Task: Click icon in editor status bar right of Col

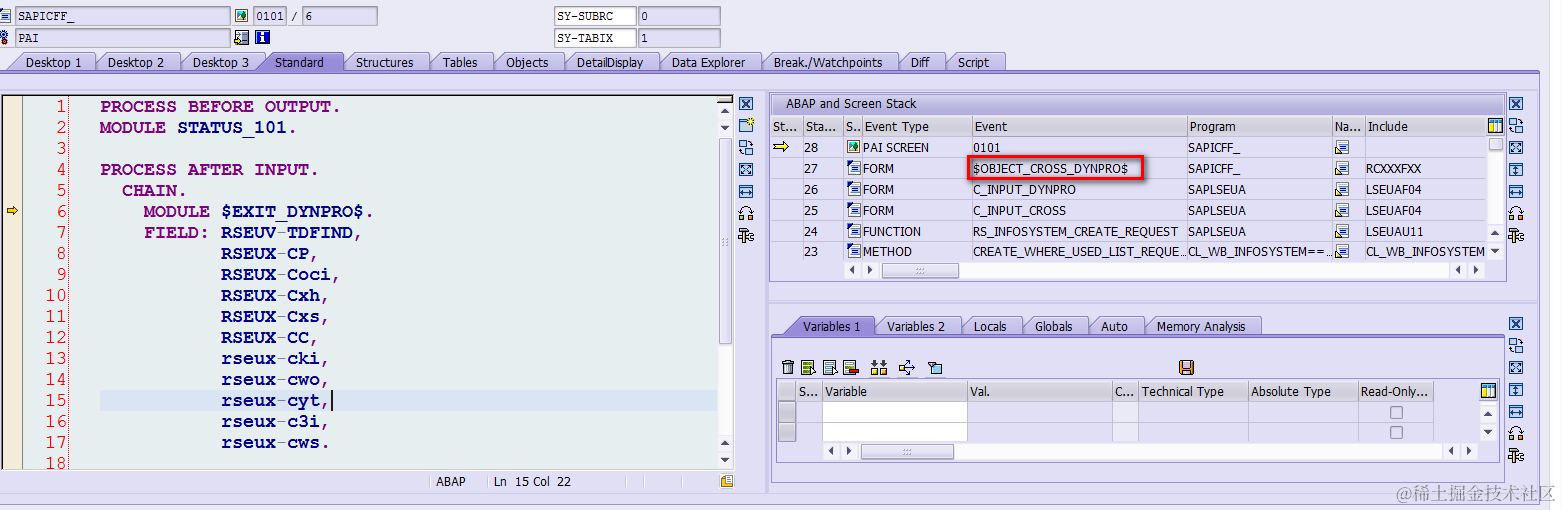Action: (x=727, y=481)
